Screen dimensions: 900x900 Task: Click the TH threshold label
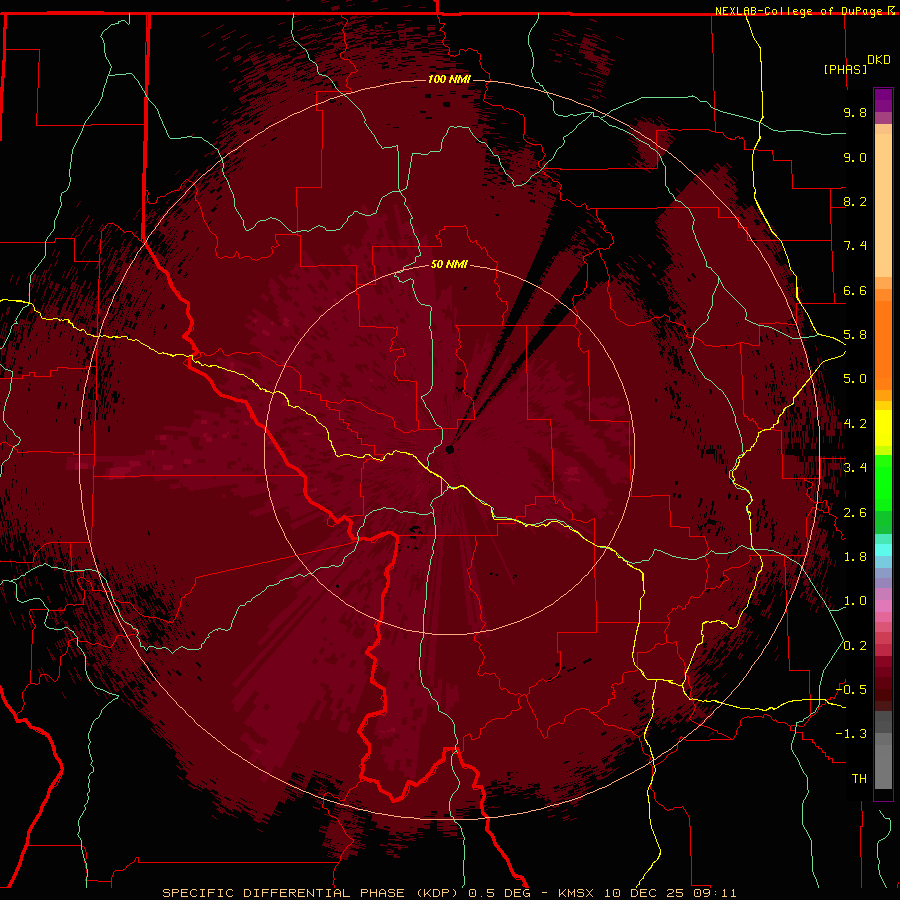[859, 779]
